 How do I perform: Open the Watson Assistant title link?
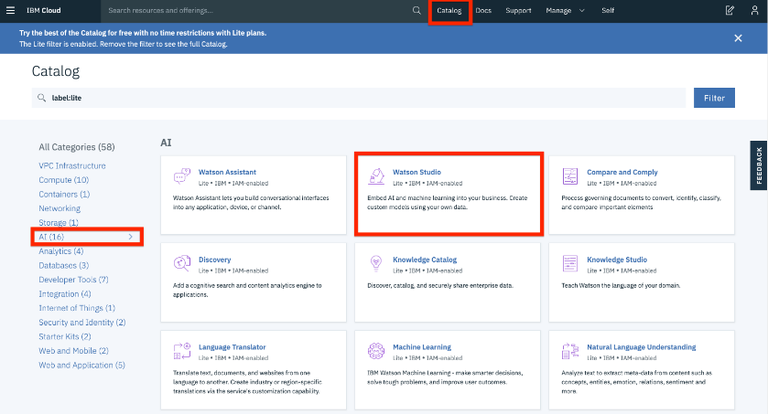point(227,172)
